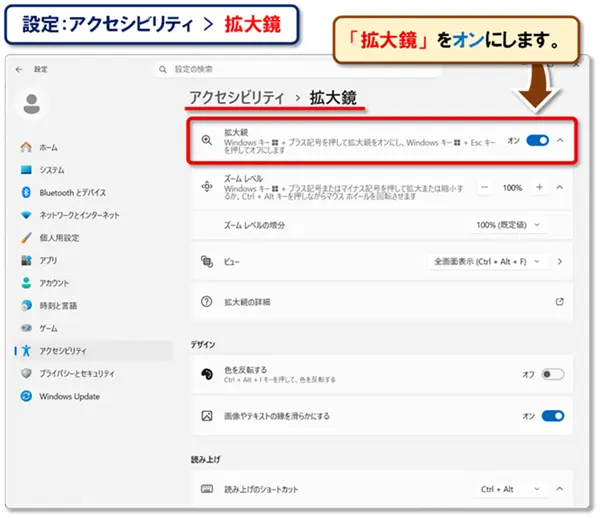Open ネットワークとインターネット settings
The image size is (600, 518).
(x=93, y=215)
